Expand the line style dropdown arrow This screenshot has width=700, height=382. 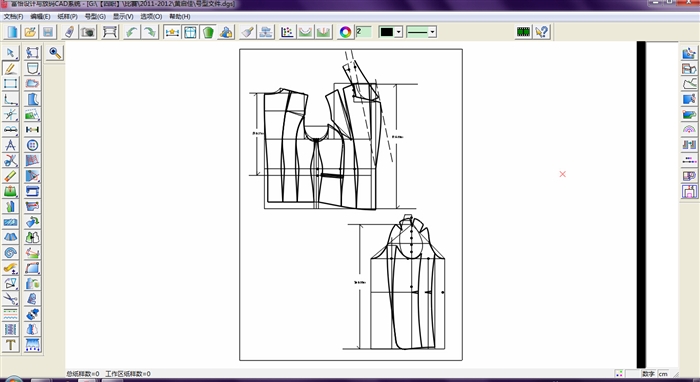[x=432, y=32]
